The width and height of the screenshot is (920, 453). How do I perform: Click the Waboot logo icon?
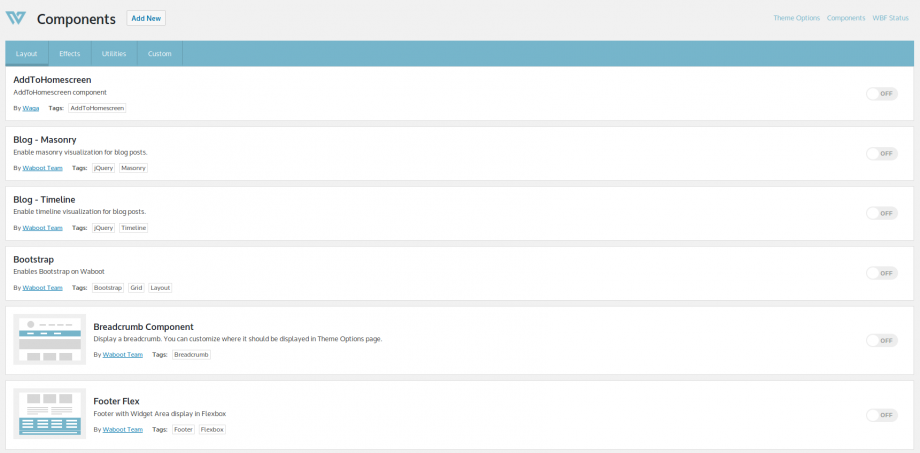point(16,18)
